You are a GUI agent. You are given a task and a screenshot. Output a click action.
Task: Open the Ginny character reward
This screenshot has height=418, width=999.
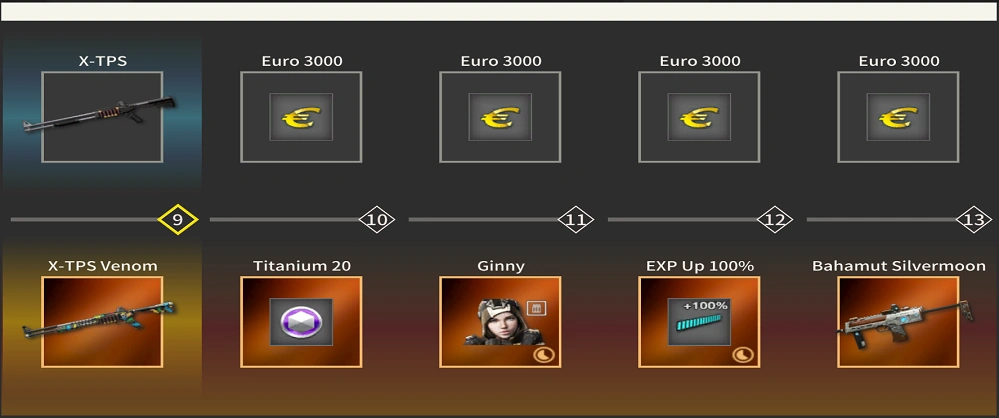coord(500,322)
